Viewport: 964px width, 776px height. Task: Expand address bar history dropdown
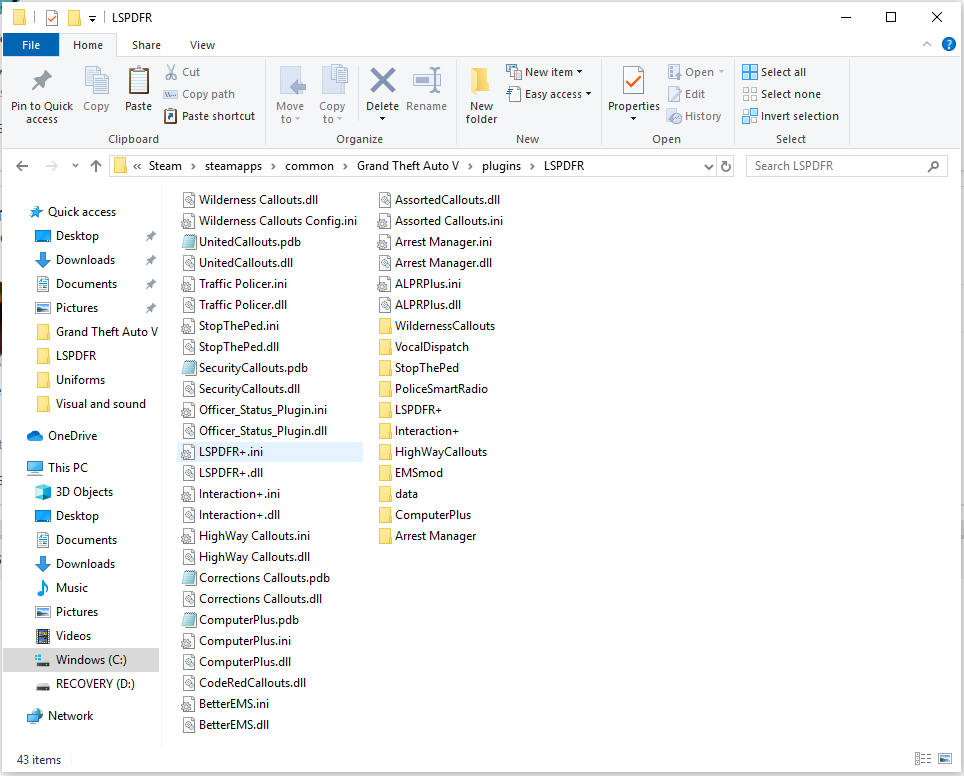click(x=708, y=166)
